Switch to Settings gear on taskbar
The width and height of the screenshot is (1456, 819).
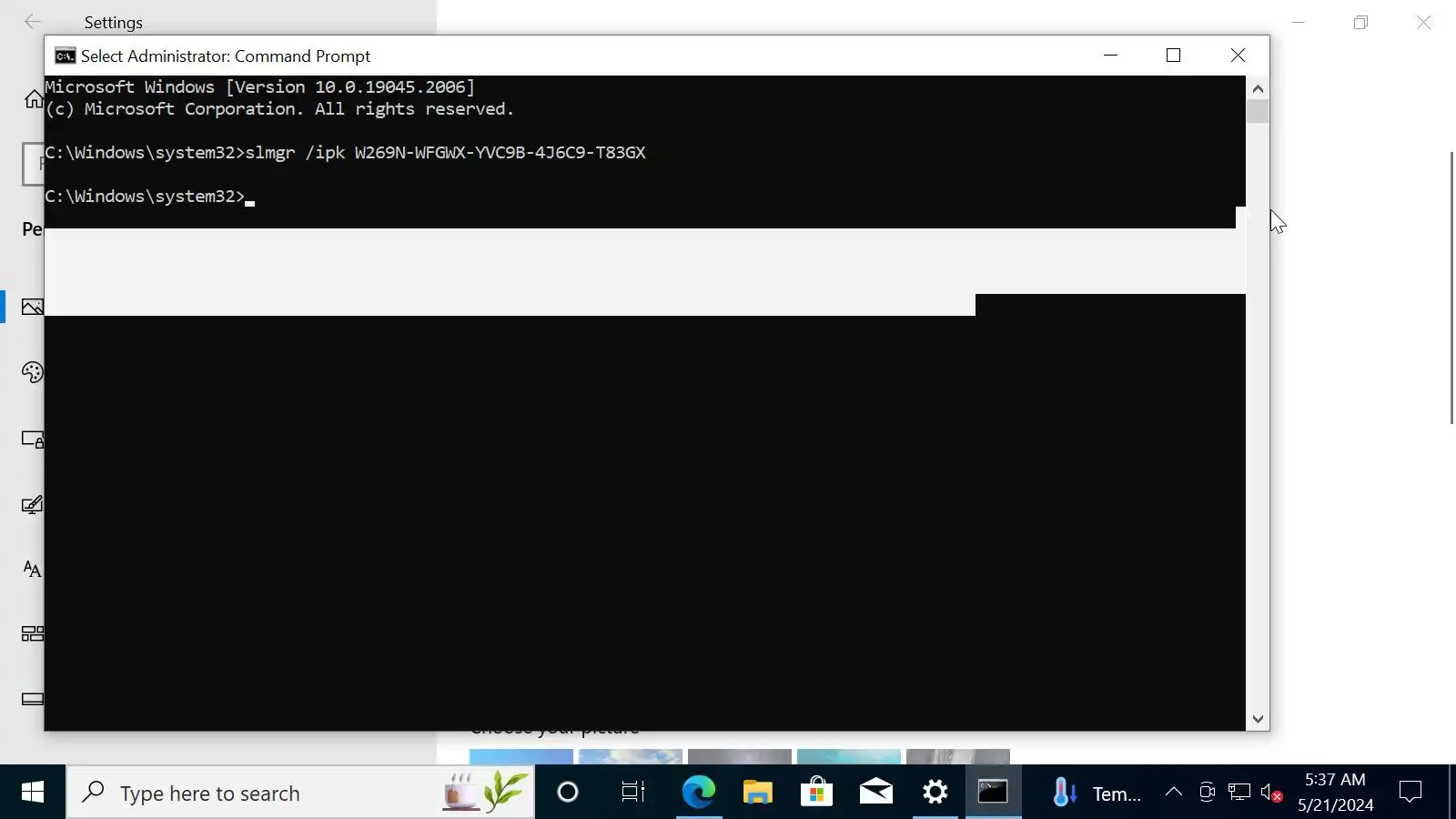tap(935, 793)
